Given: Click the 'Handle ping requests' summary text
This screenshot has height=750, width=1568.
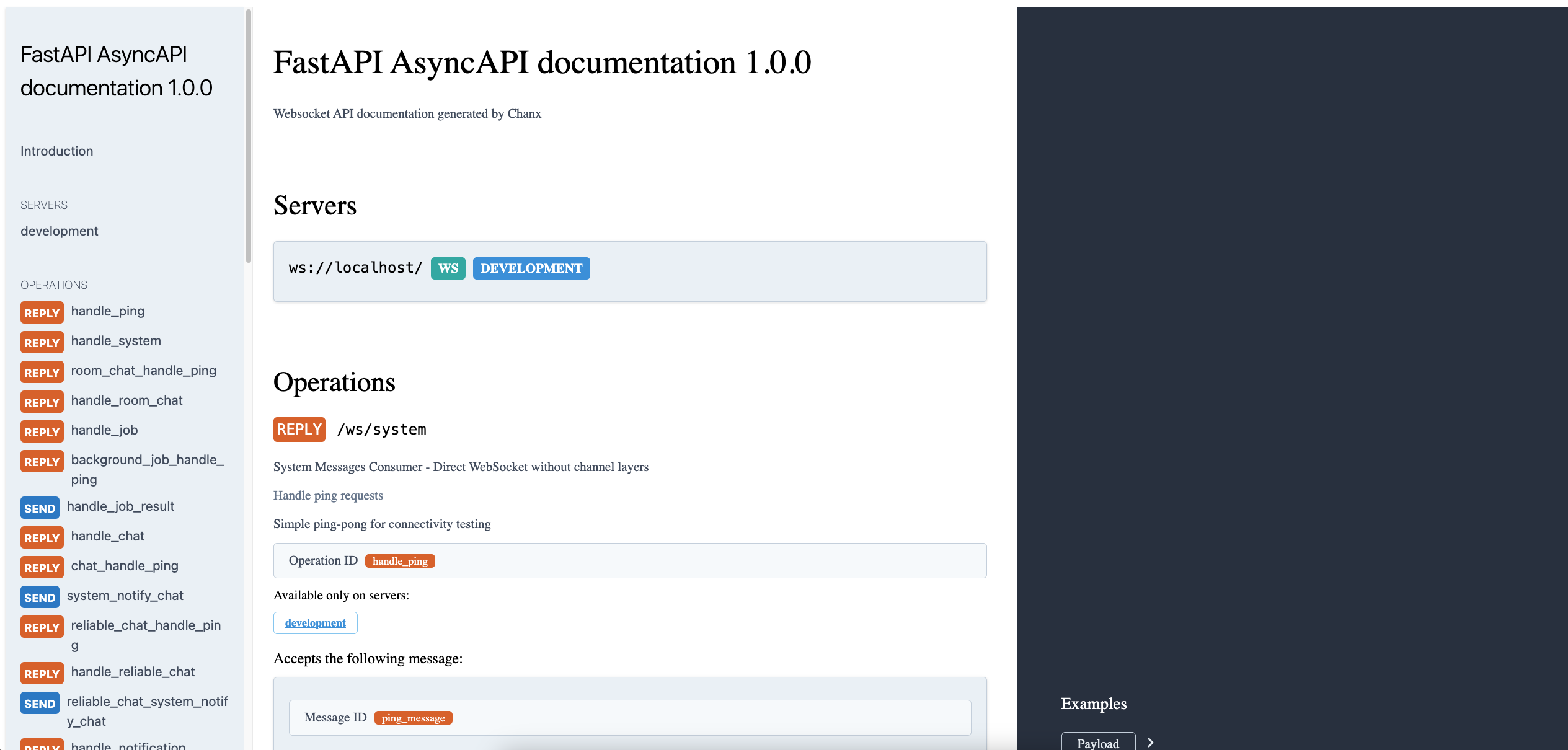Looking at the screenshot, I should pos(328,495).
